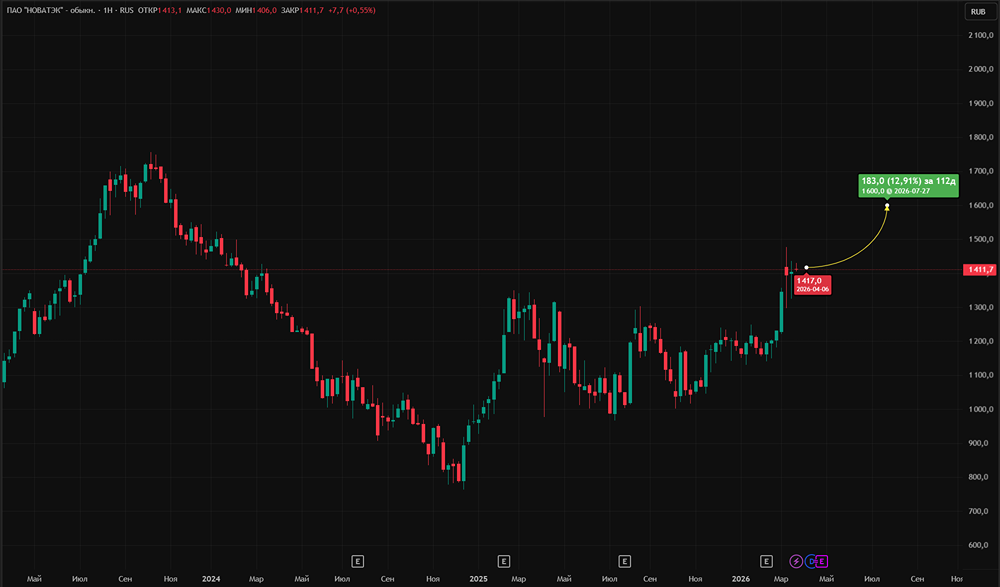Click the purple lightning event icon
This screenshot has height=587, width=1000.
pyautogui.click(x=796, y=561)
